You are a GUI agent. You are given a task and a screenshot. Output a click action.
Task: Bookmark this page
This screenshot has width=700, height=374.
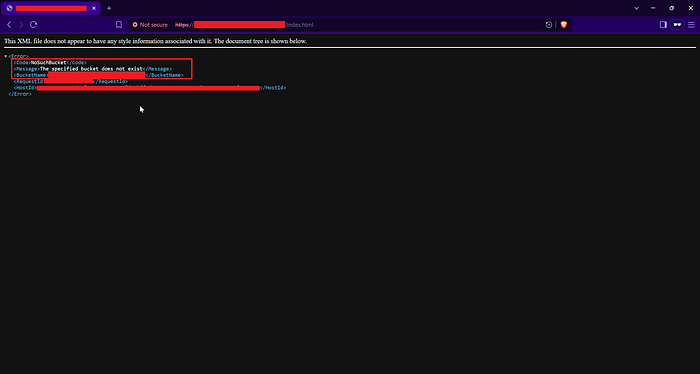click(x=119, y=25)
